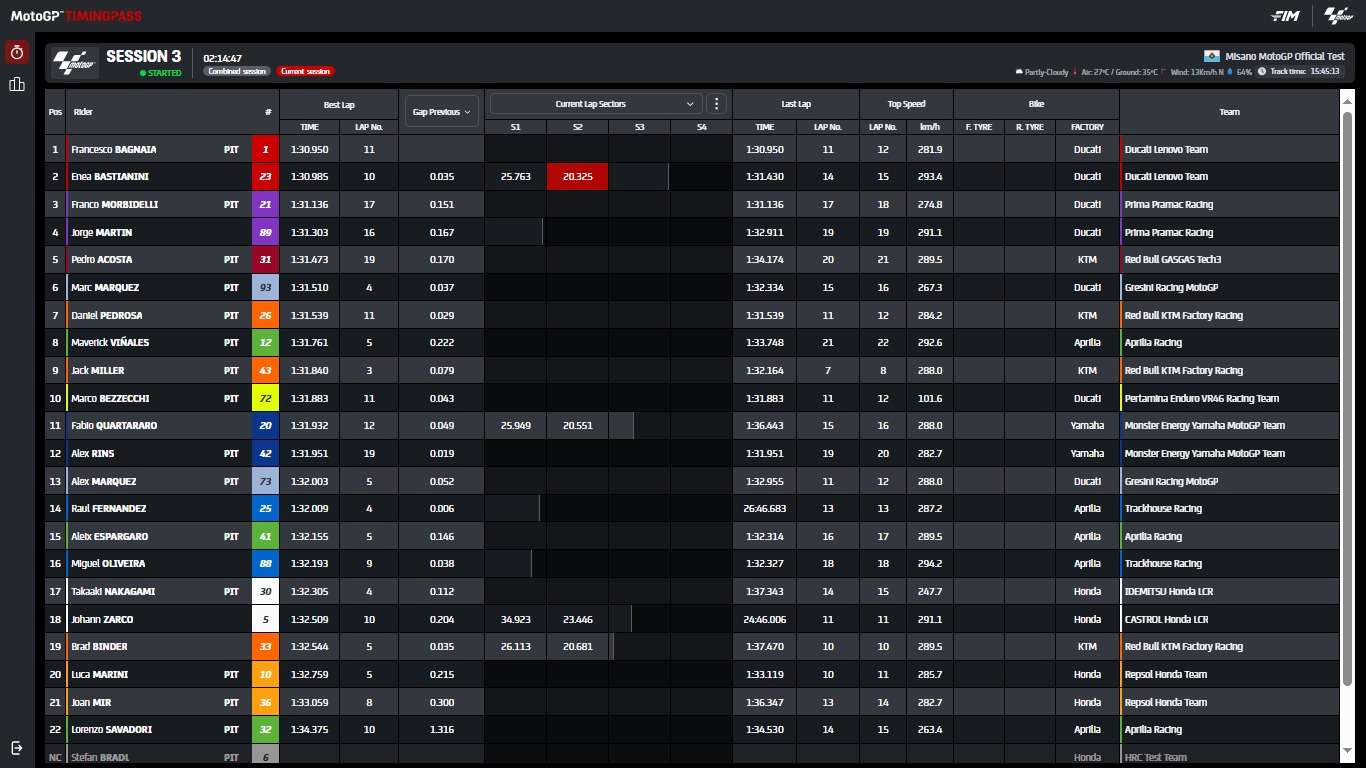Image resolution: width=1366 pixels, height=768 pixels.
Task: Click the MotoGP logo in top-right corner
Action: tap(1337, 16)
